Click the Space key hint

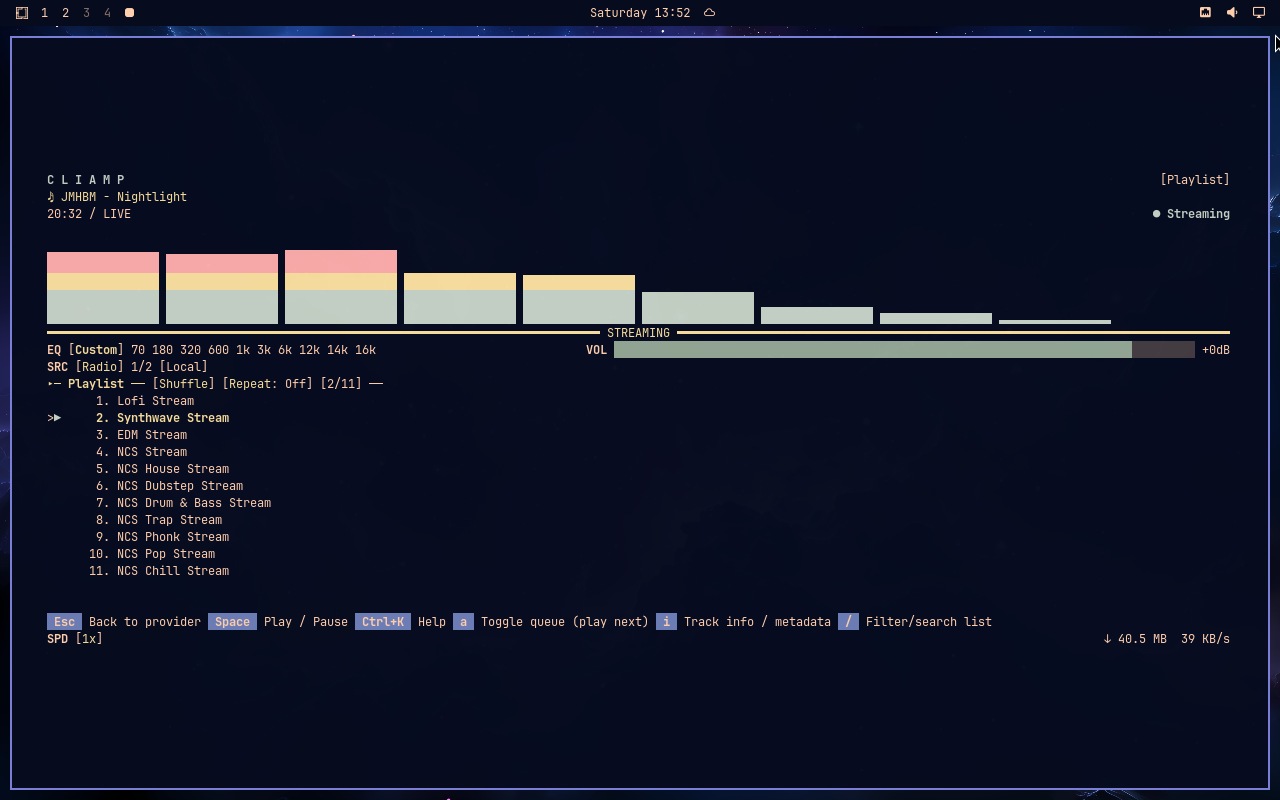[232, 622]
